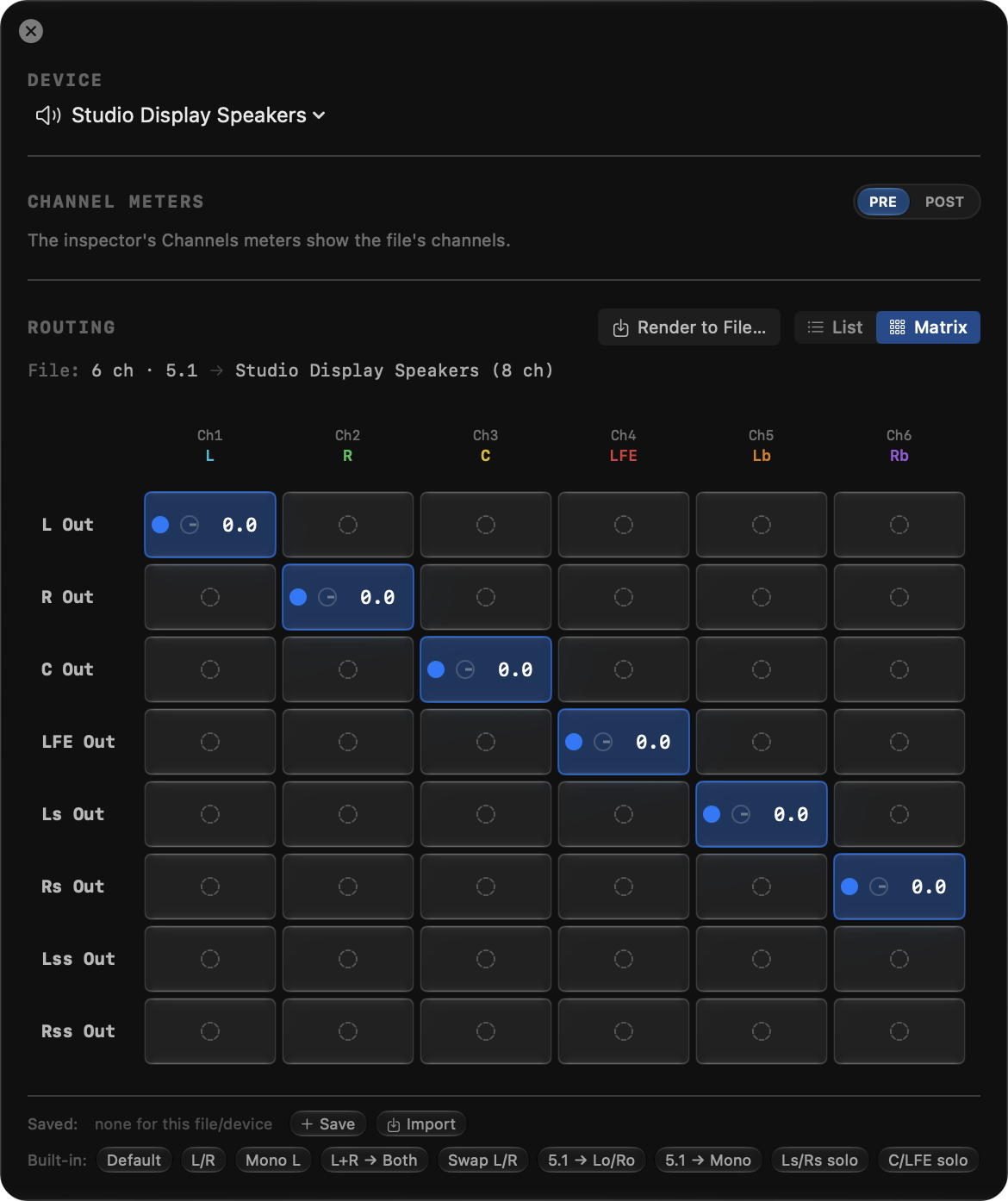1008x1201 pixels.
Task: Click the 0.0 gain value in Rs Out row
Action: (x=929, y=887)
